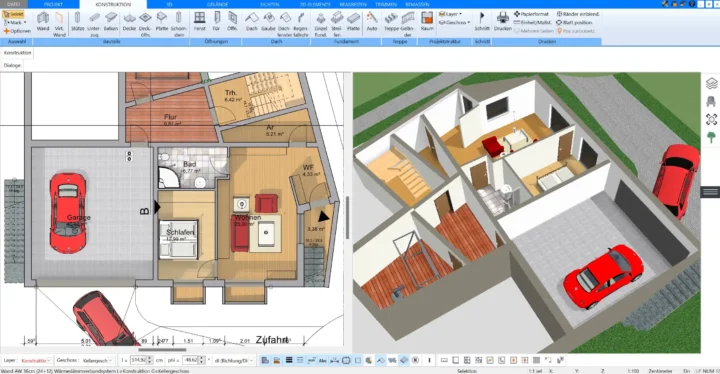720x374 pixels.
Task: Add a Geländer railing
Action: coord(407,24)
